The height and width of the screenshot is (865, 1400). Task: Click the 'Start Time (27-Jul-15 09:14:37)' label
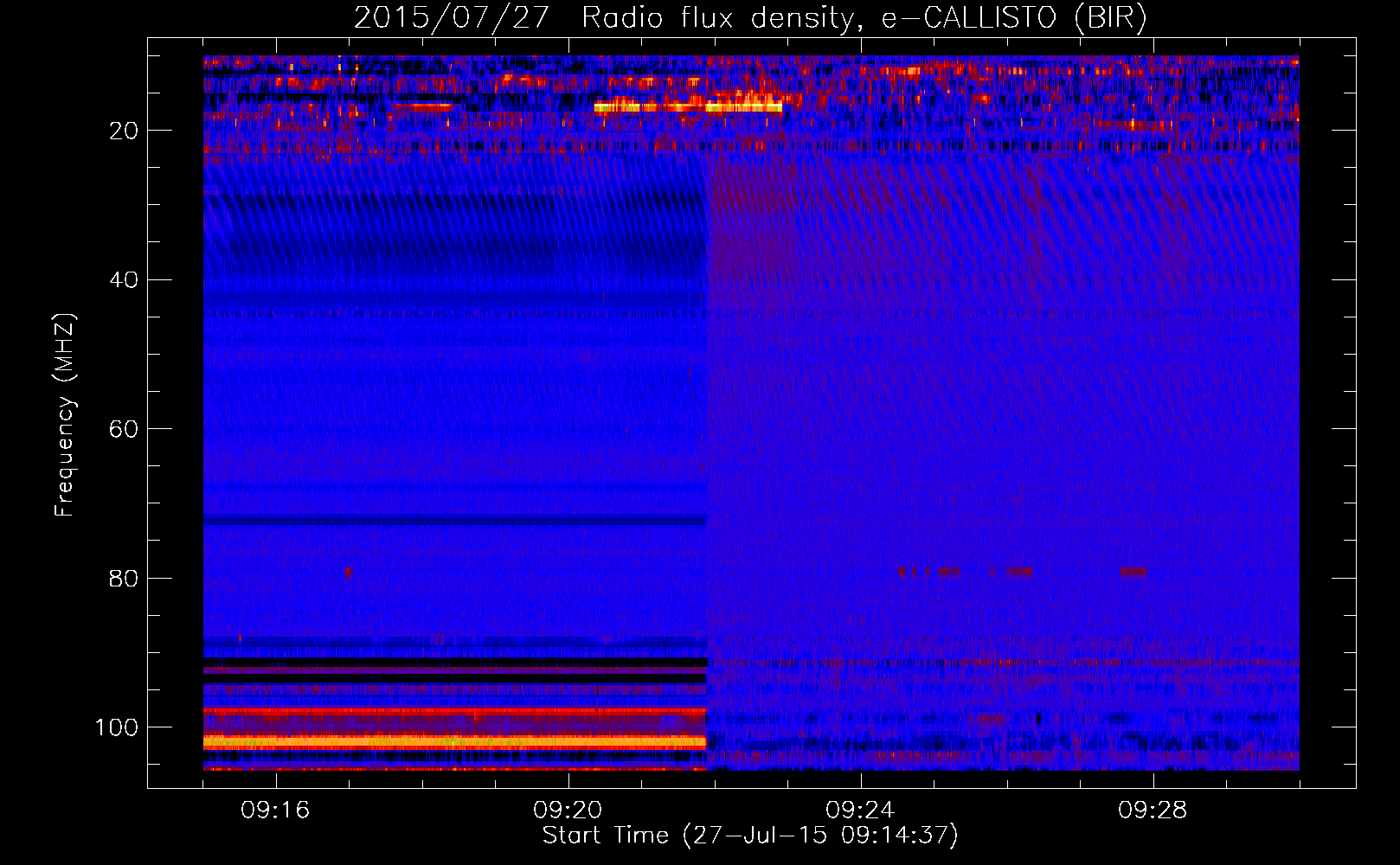click(x=750, y=836)
